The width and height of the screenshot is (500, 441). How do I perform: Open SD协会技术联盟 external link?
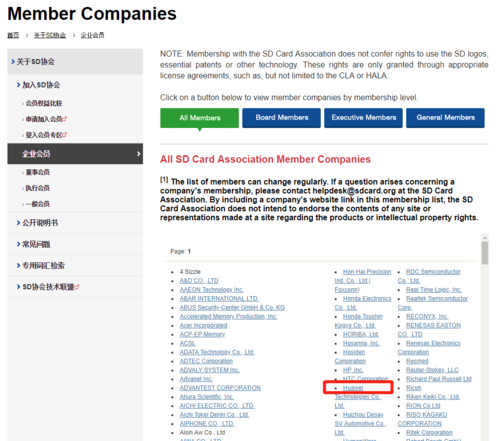coord(51,287)
